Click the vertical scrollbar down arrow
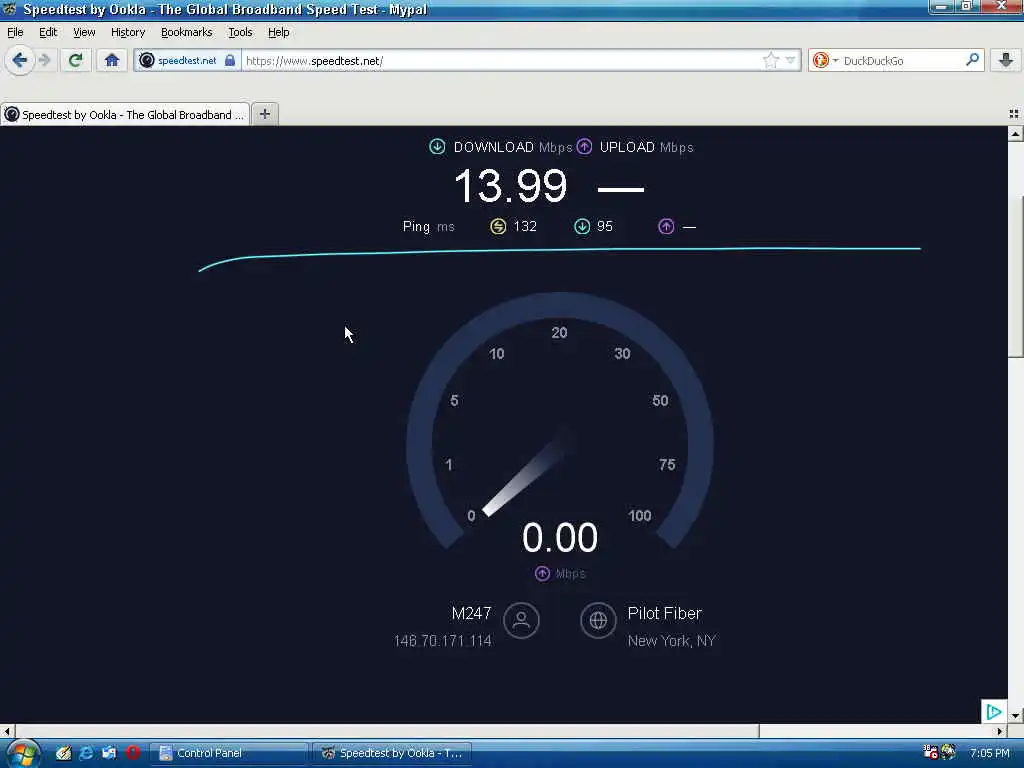The height and width of the screenshot is (768, 1024). point(1015,716)
